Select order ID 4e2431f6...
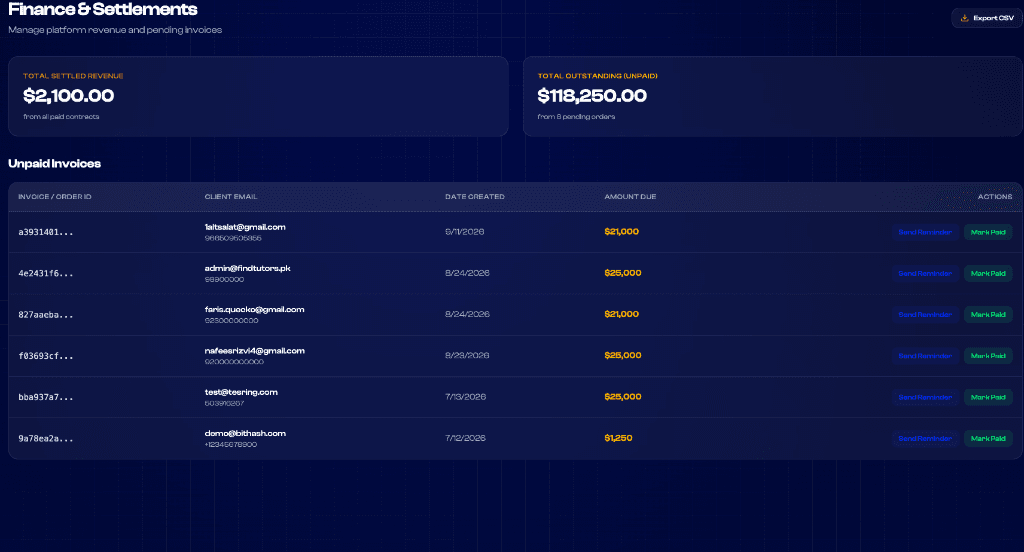The width and height of the screenshot is (1024, 552). [46, 273]
